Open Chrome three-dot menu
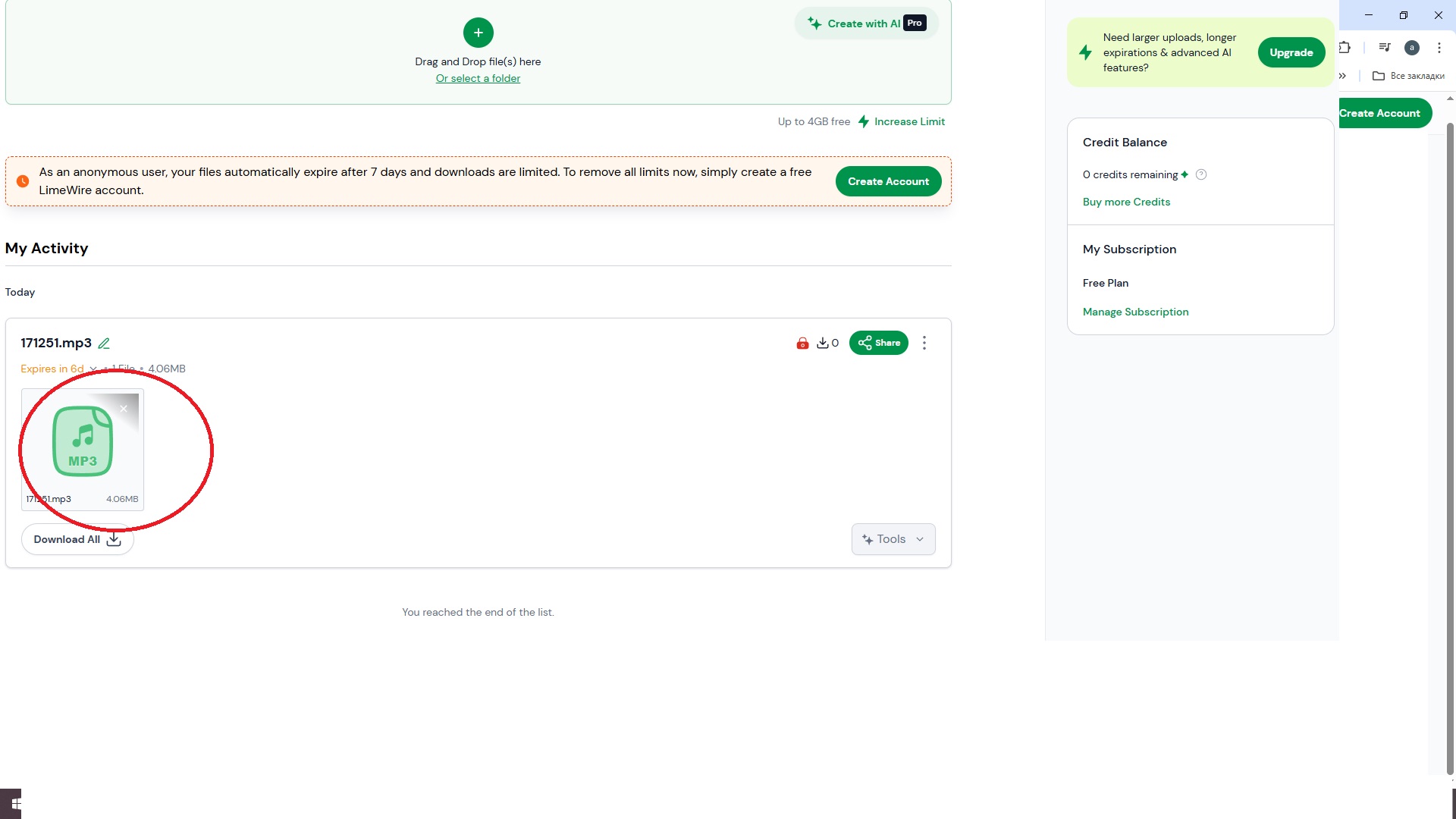 tap(1439, 48)
